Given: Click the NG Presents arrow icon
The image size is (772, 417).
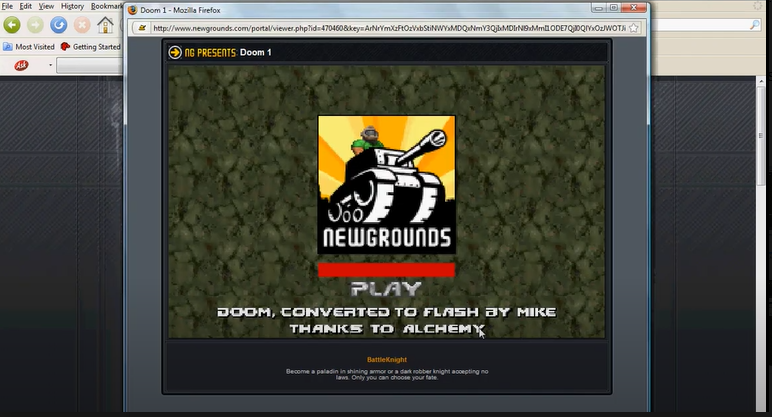Looking at the screenshot, I should [175, 52].
